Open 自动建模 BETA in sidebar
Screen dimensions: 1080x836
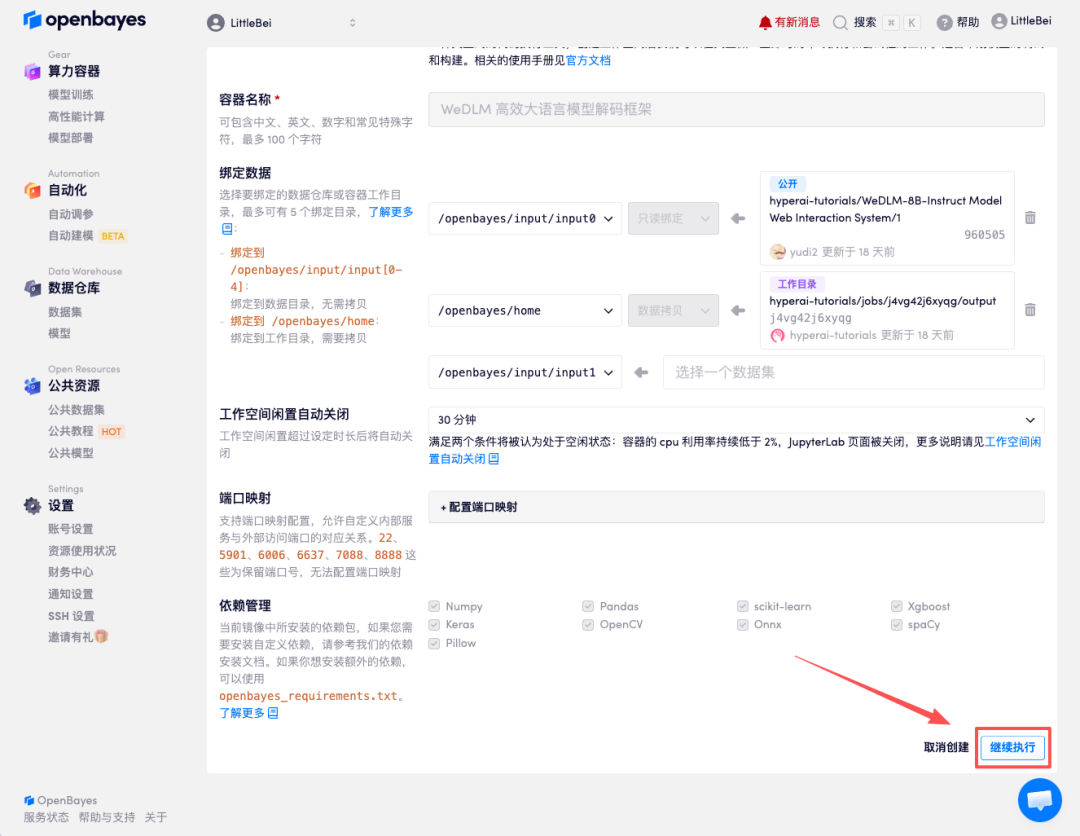tap(87, 236)
